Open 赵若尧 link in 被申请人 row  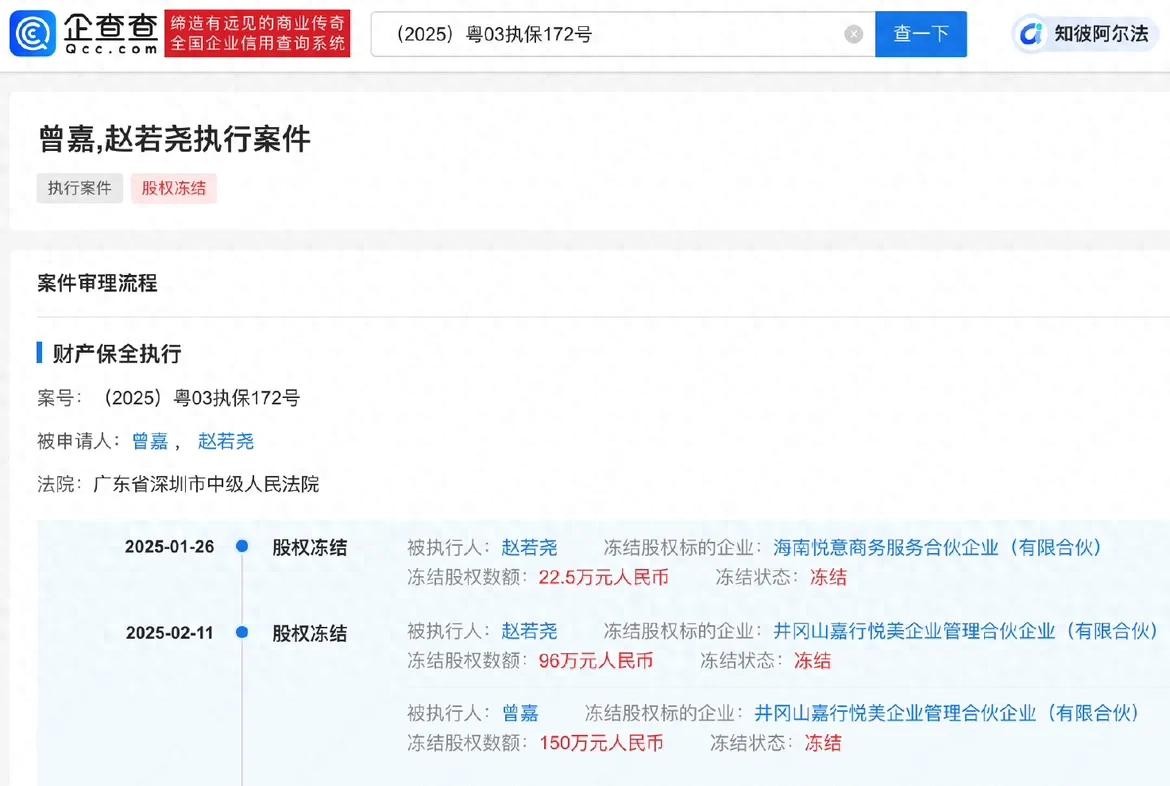226,441
